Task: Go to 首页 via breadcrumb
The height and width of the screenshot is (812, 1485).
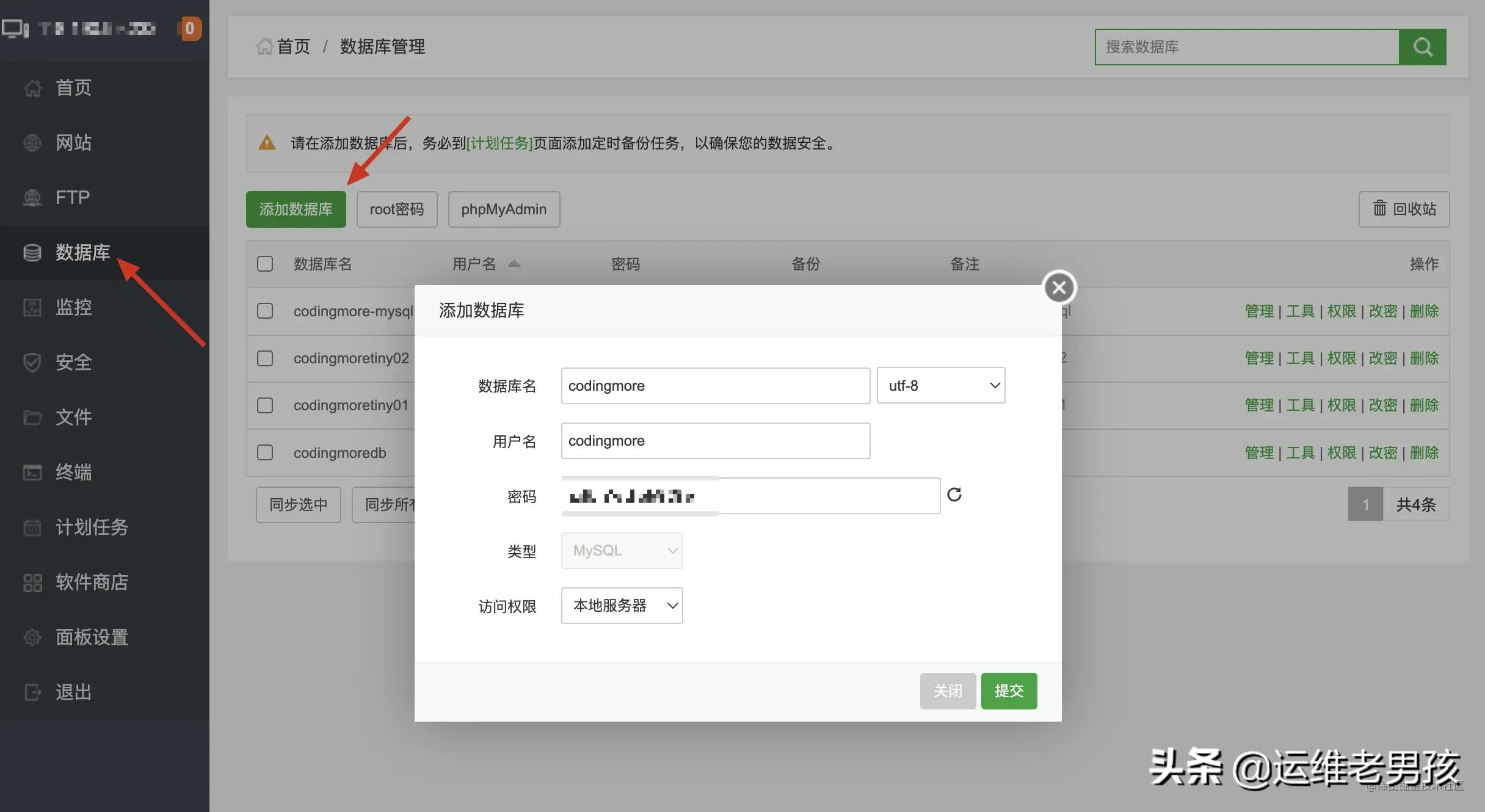Action: (294, 46)
